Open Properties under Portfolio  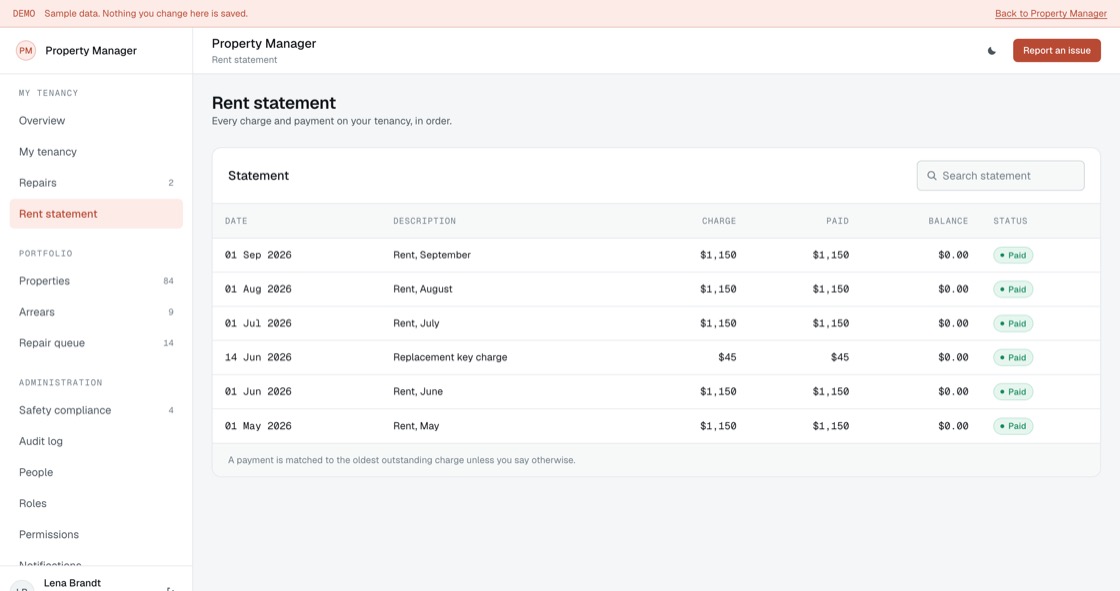point(96,281)
